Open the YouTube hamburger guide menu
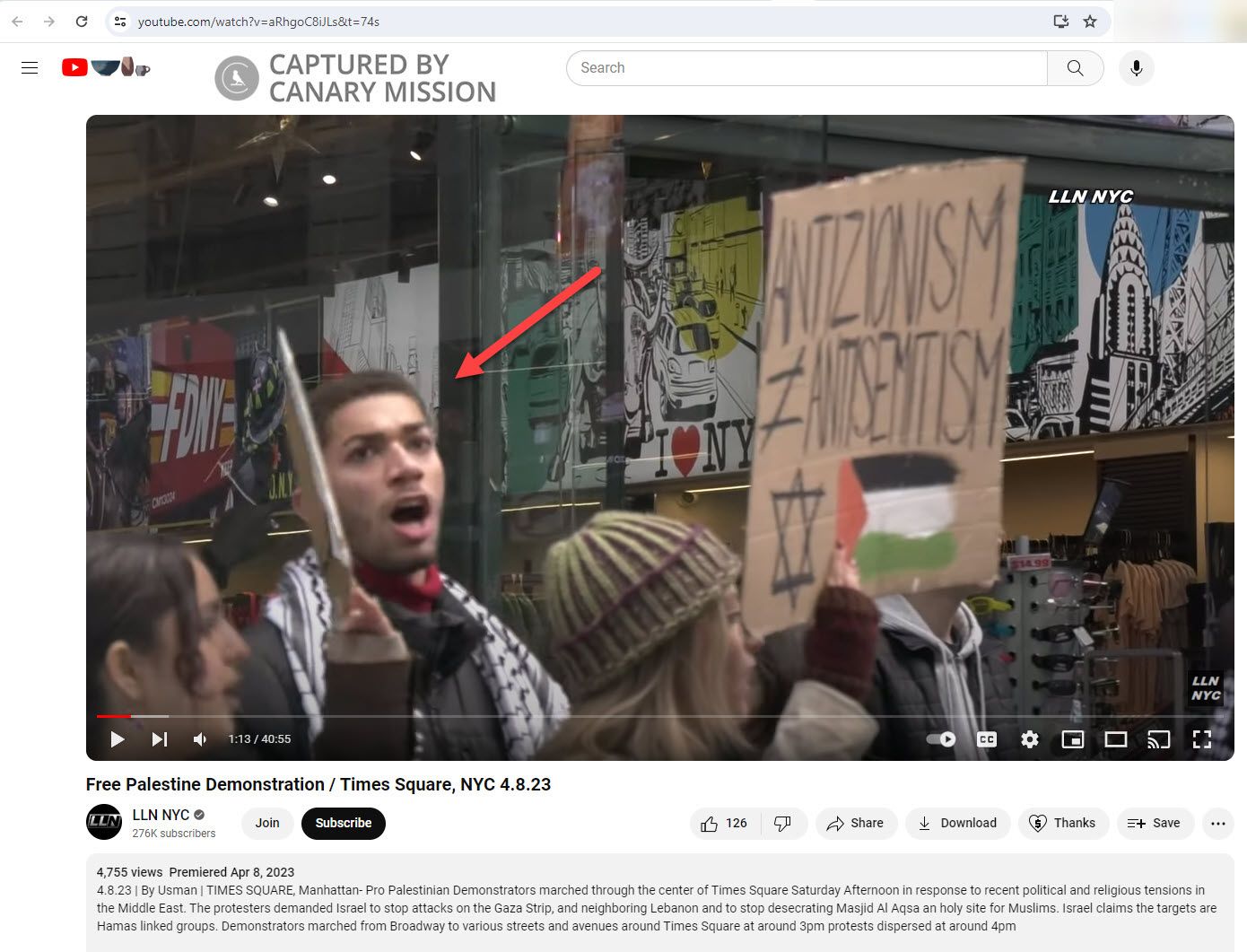 coord(30,67)
